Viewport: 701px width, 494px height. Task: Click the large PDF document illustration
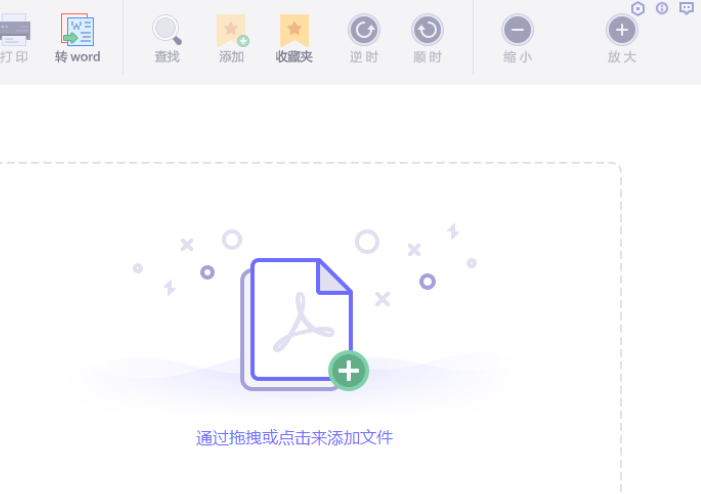coord(297,324)
